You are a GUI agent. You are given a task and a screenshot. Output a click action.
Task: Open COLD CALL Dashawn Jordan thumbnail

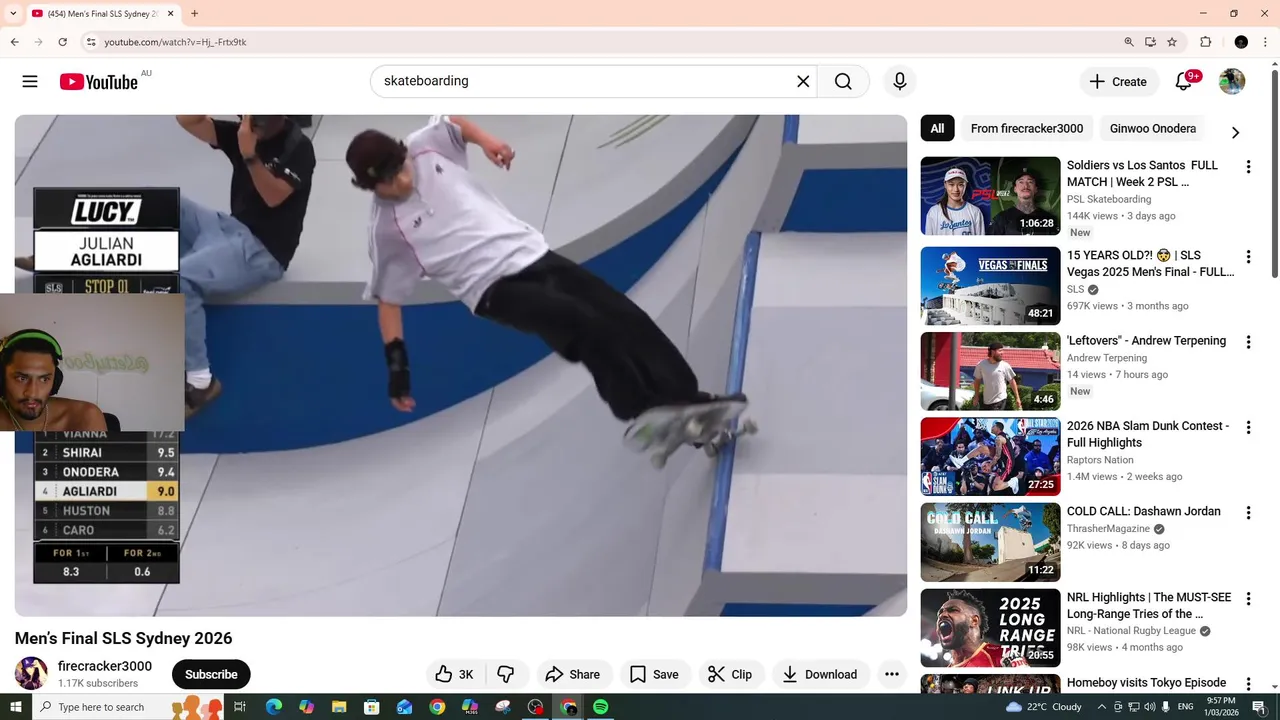click(x=990, y=542)
